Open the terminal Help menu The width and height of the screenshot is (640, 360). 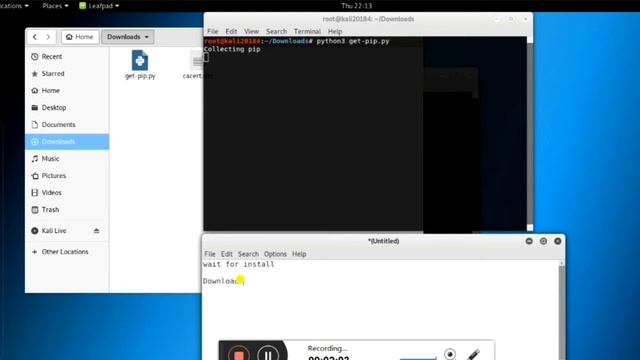(335, 31)
